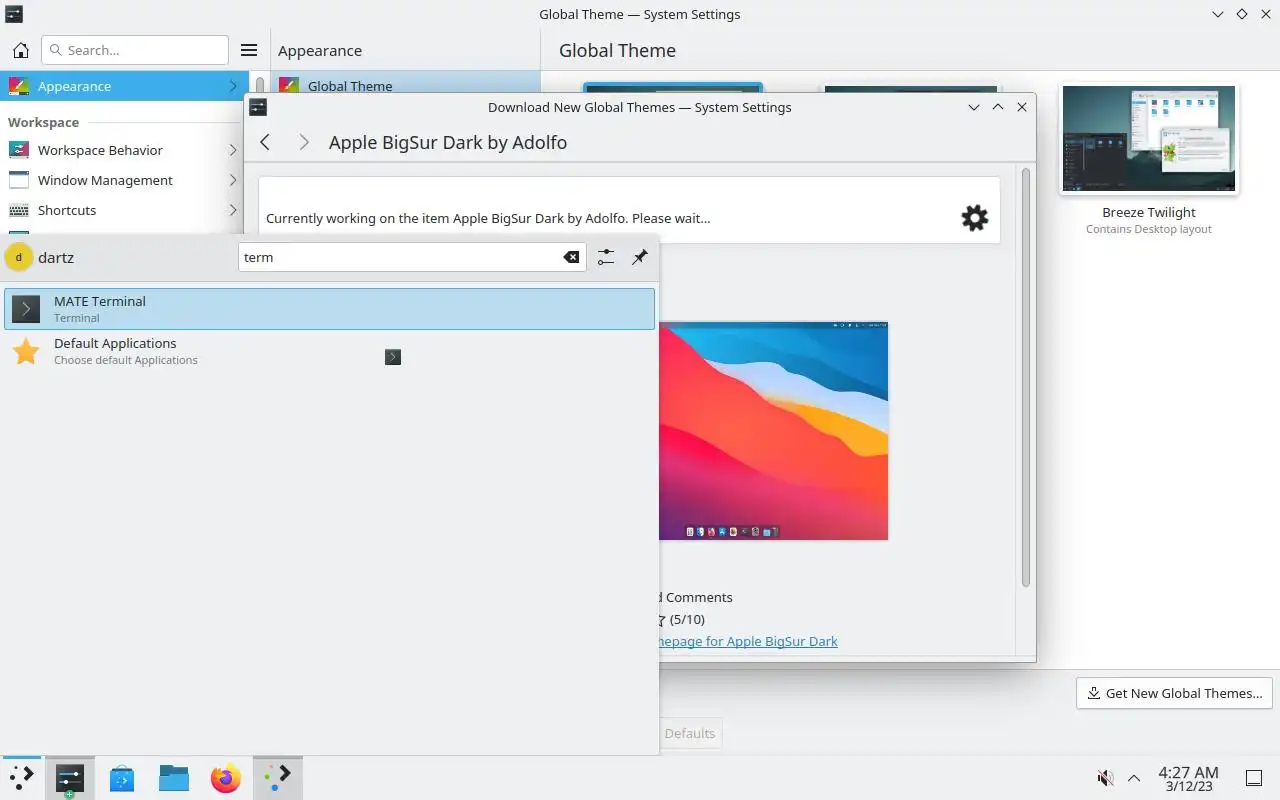Open launcher configure settings sliders icon

(x=606, y=257)
